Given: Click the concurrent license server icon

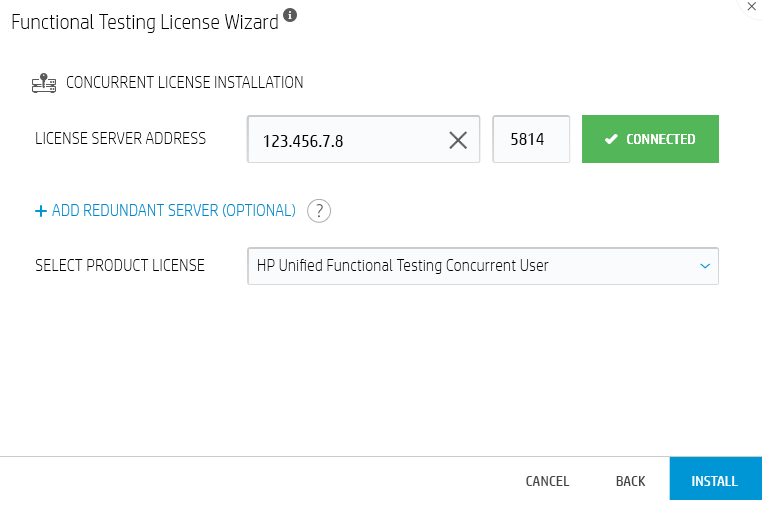Looking at the screenshot, I should point(44,83).
